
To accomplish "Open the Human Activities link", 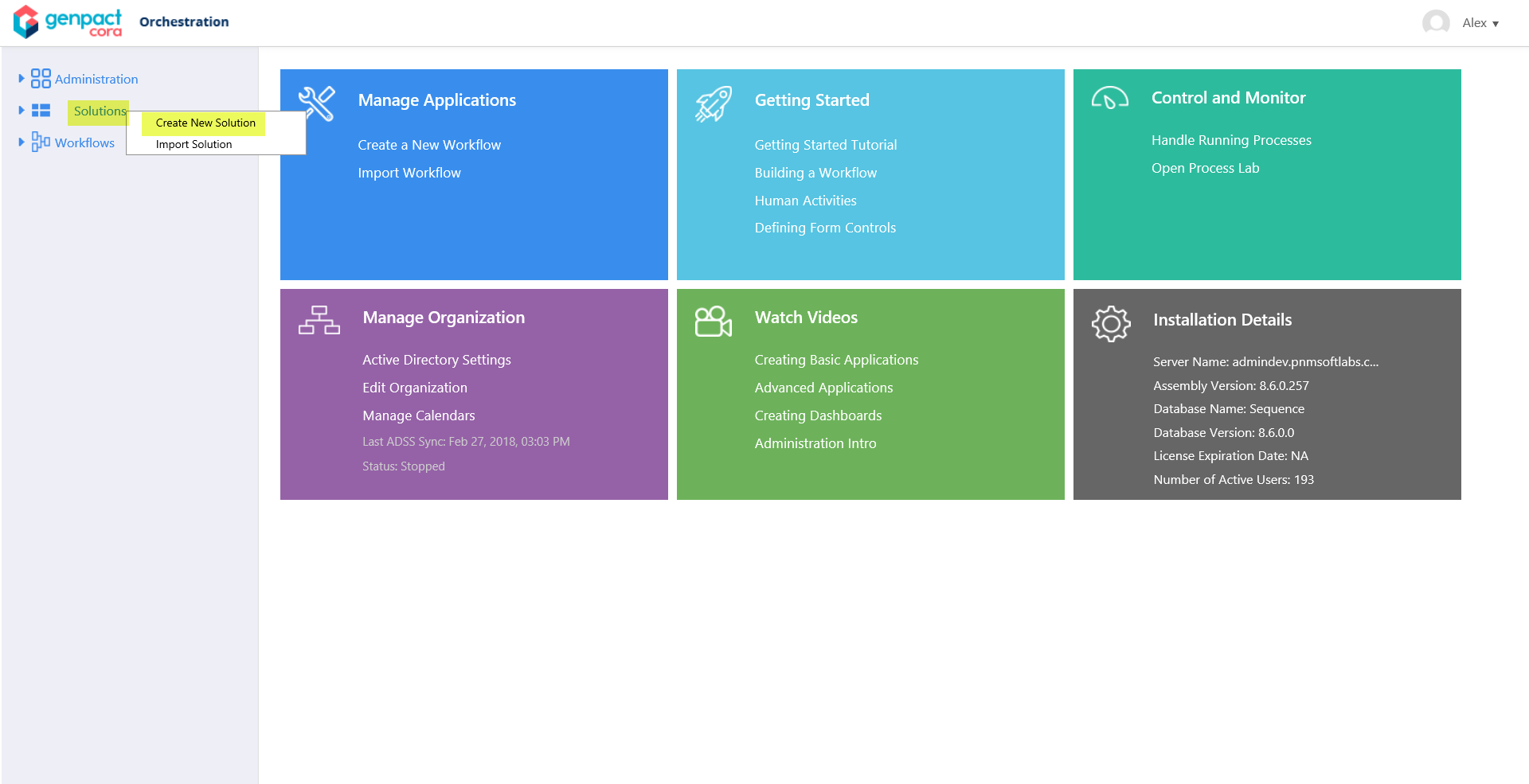I will pyautogui.click(x=806, y=201).
